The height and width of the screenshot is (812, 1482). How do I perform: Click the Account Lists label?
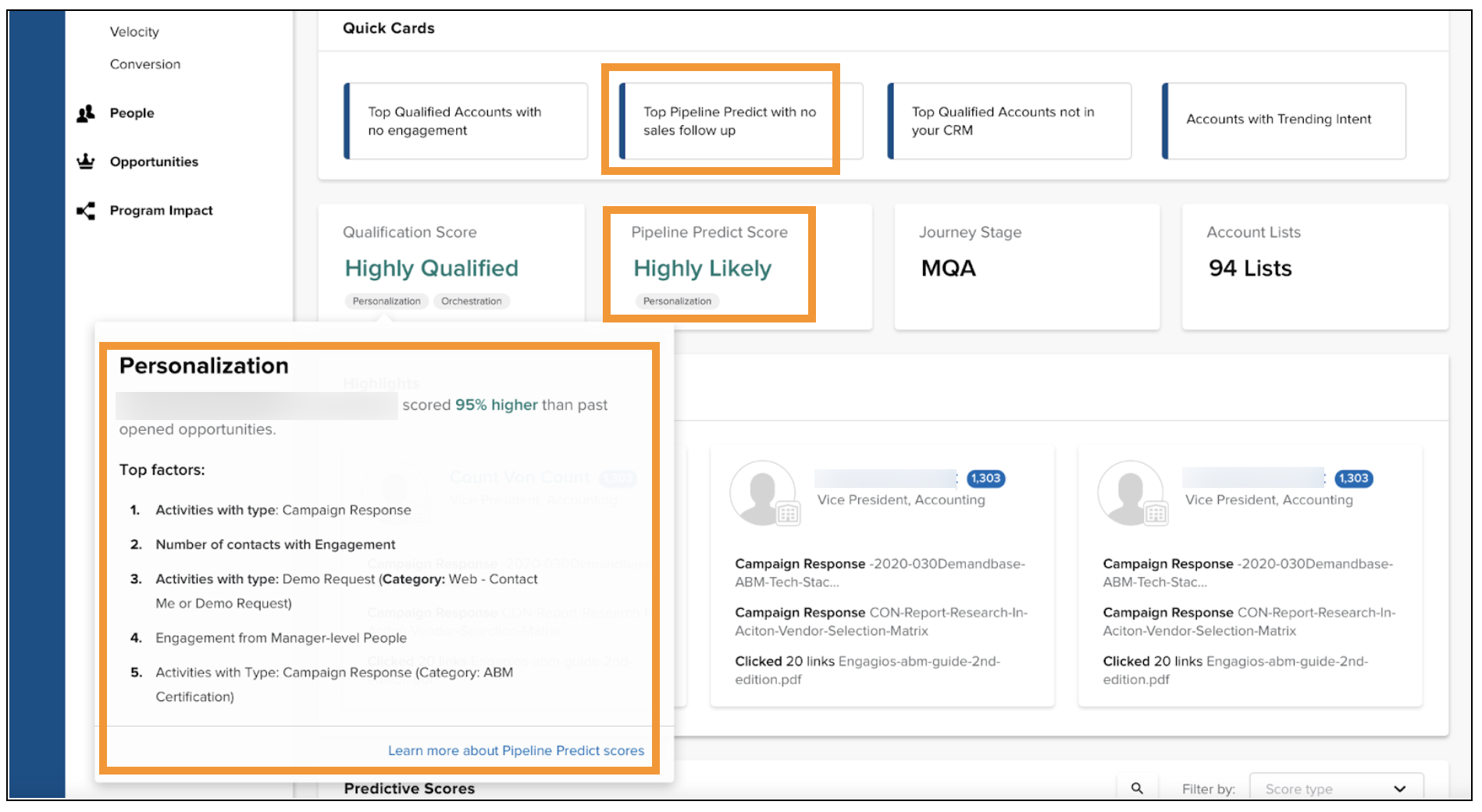click(1253, 232)
